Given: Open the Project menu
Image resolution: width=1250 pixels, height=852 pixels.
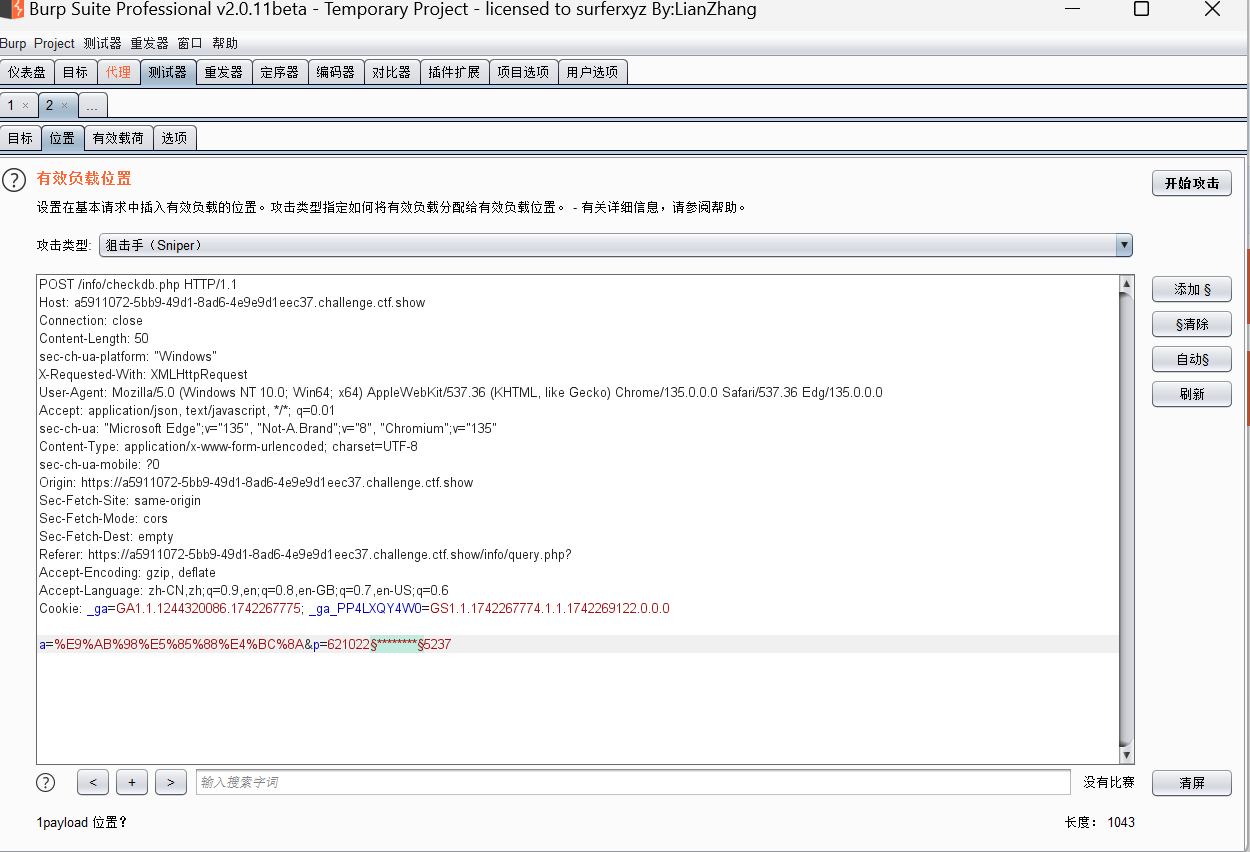Looking at the screenshot, I should (x=54, y=43).
